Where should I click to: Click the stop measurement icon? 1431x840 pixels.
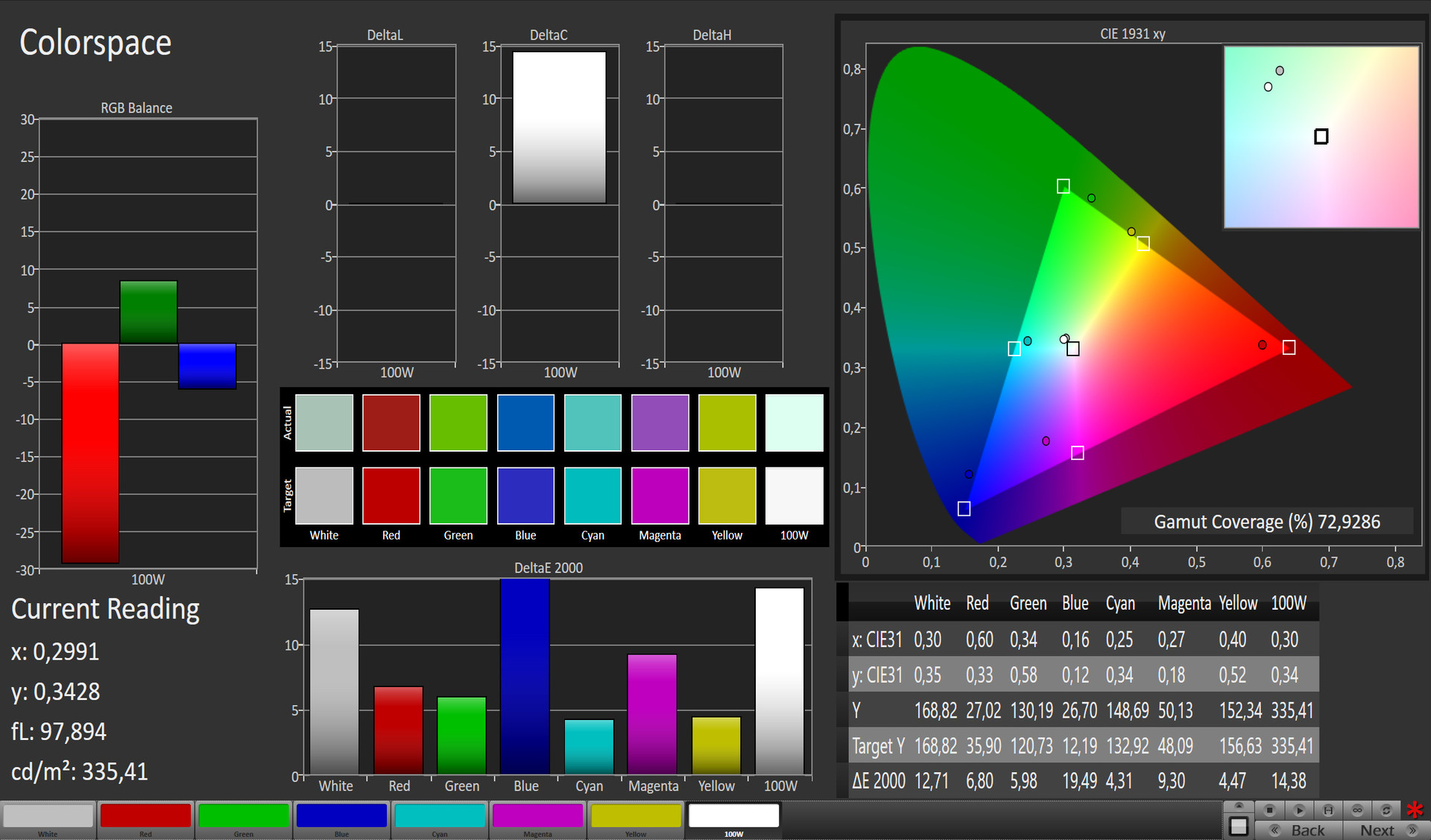pyautogui.click(x=1270, y=810)
